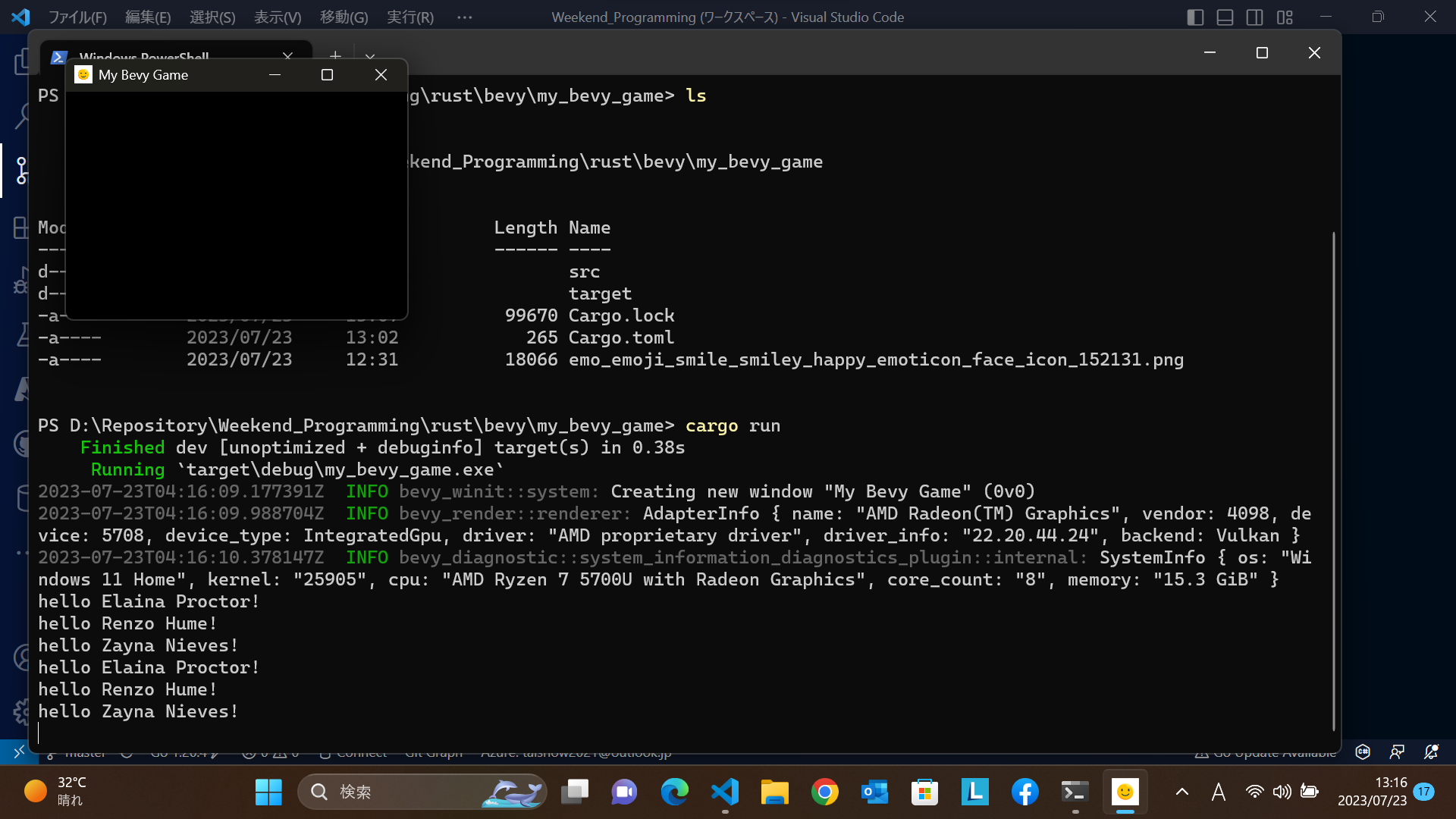Open the clock showing 13:16 2023/07/23
The width and height of the screenshot is (1456, 819).
[1372, 791]
